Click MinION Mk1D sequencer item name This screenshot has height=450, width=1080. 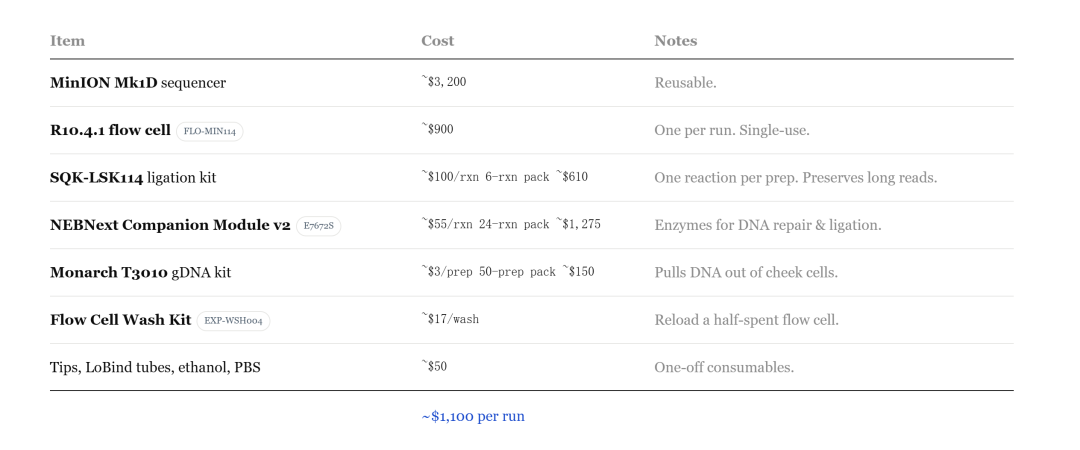138,83
